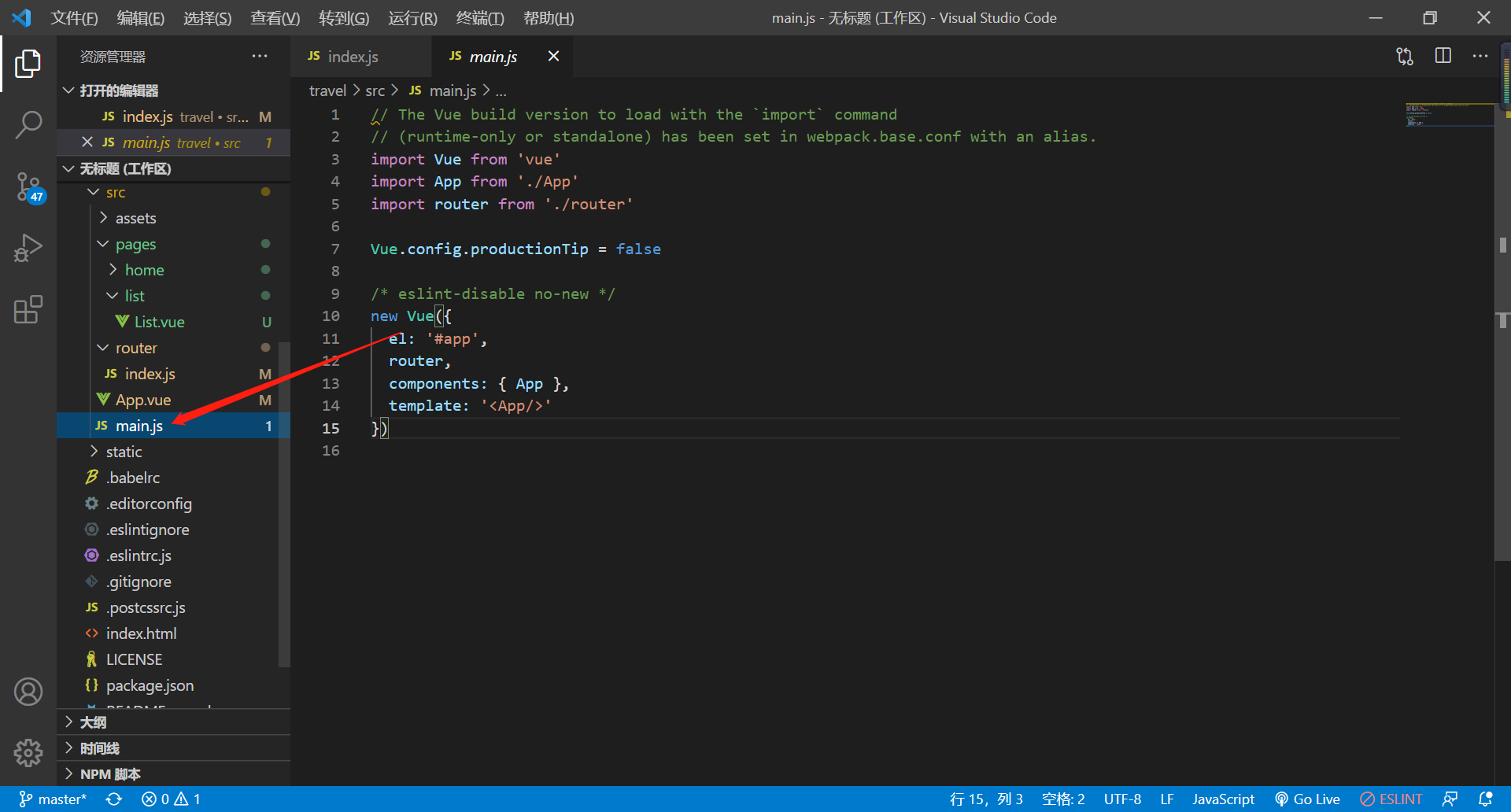This screenshot has width=1511, height=812.
Task: Click the code minimap preview
Action: [1449, 115]
